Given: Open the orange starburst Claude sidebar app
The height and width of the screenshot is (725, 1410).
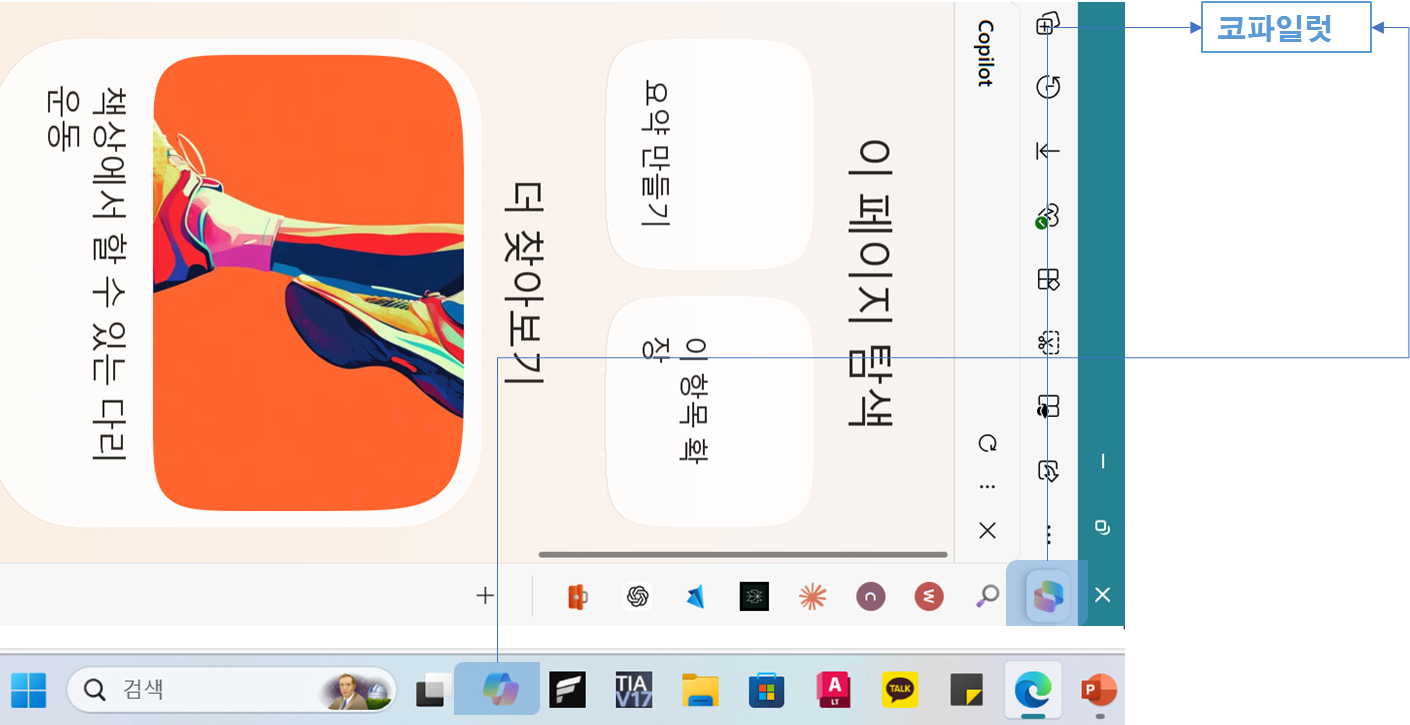Looking at the screenshot, I should tap(812, 597).
